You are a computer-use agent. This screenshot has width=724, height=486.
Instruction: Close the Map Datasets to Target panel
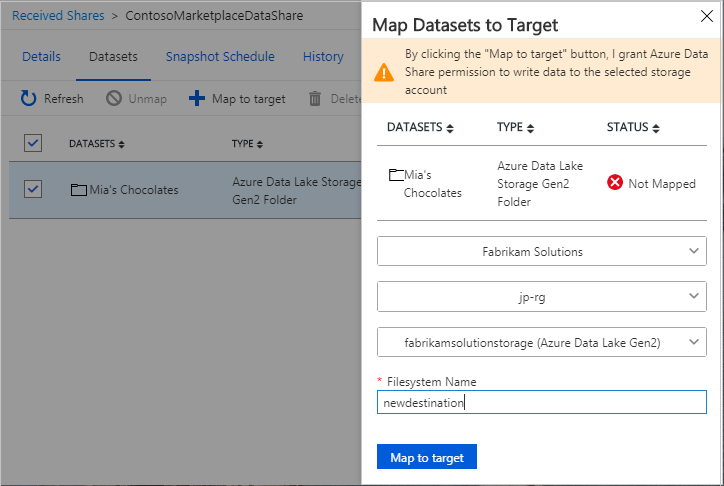pos(709,15)
